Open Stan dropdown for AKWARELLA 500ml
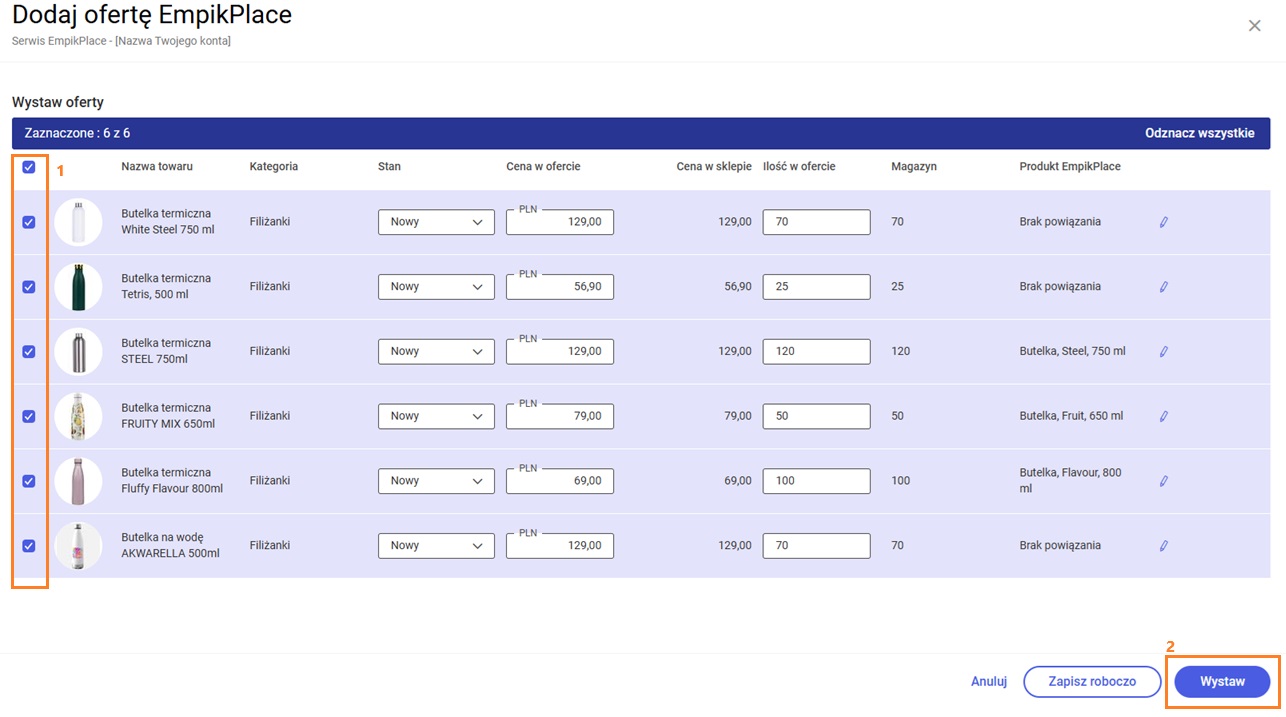The image size is (1286, 717). click(x=436, y=546)
